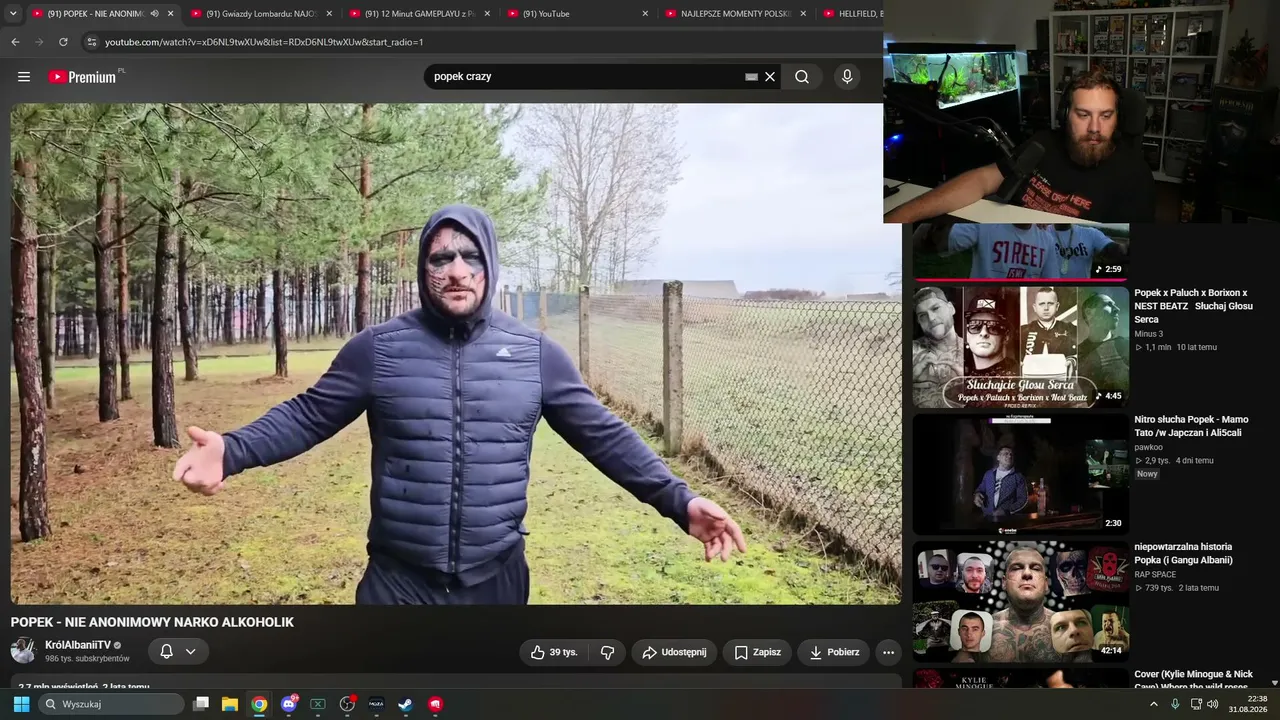
Task: Open Słuchaj Głosu Serca video thumbnail
Action: [1021, 347]
